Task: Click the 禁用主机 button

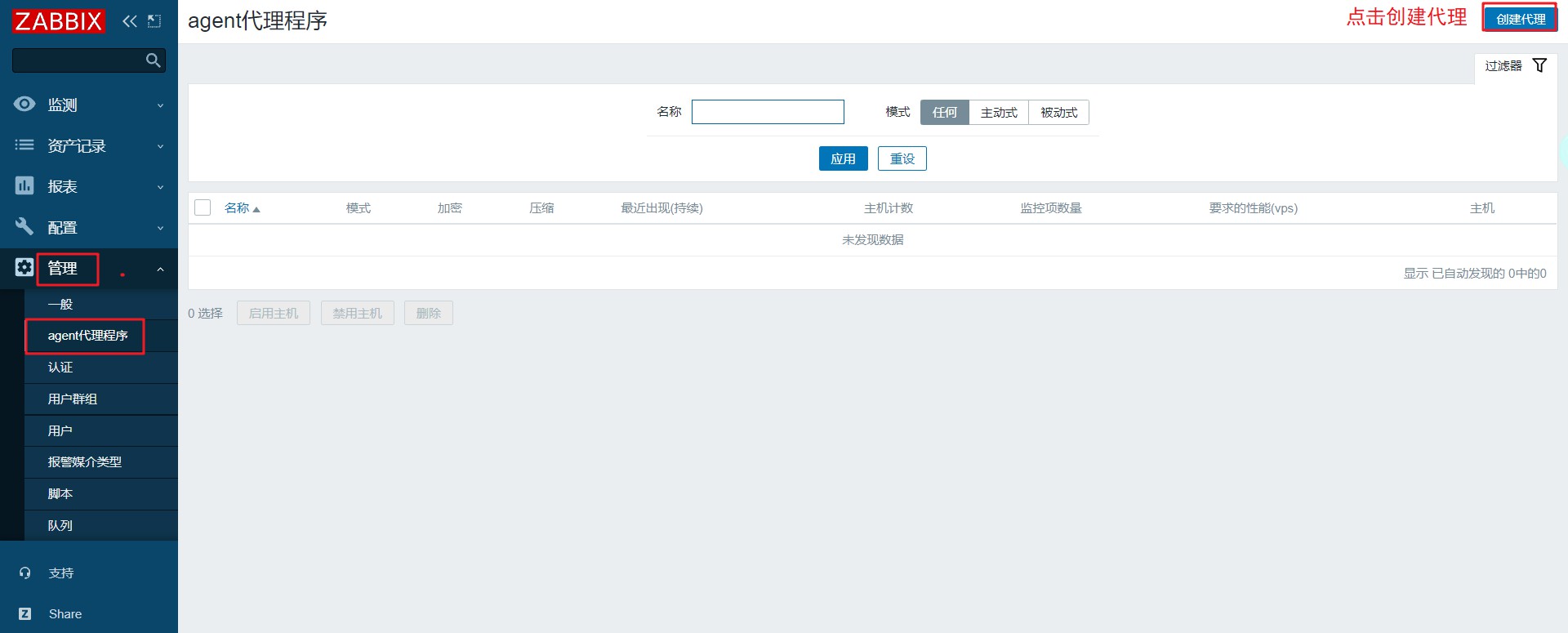Action: (x=358, y=313)
